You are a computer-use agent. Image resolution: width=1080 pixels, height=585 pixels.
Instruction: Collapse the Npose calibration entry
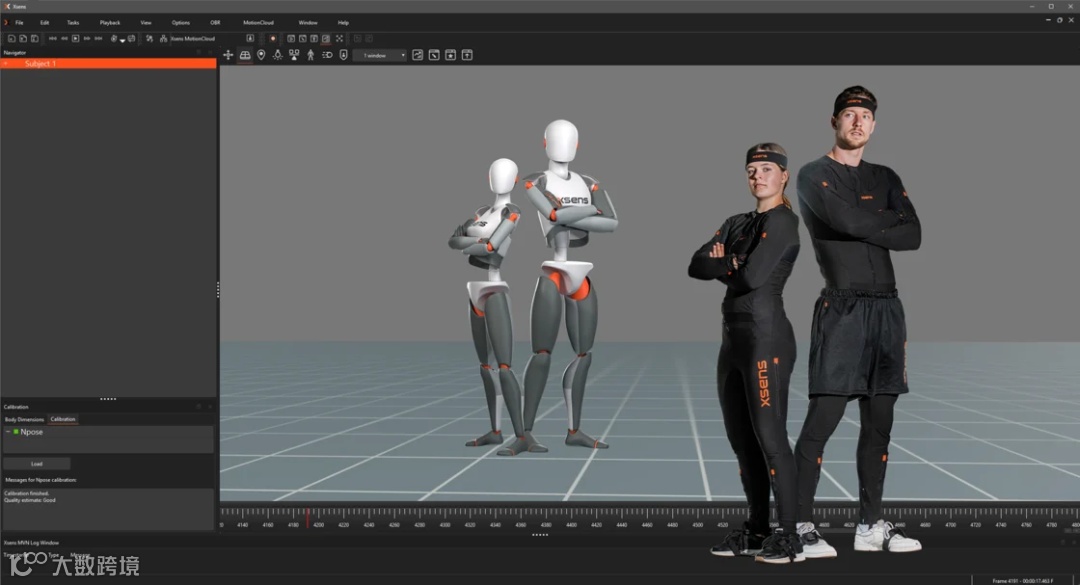8,432
